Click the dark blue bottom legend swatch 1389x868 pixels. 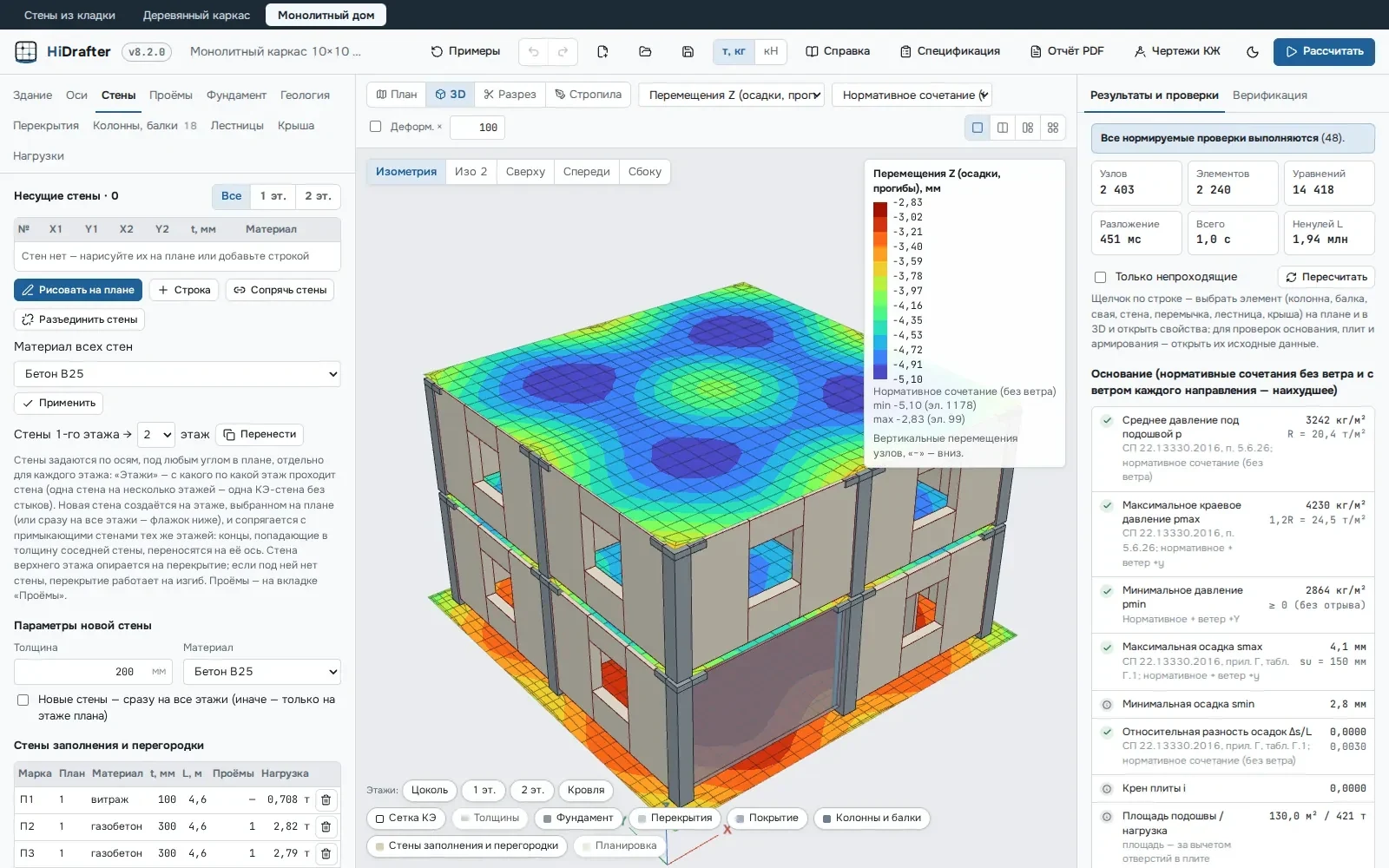[880, 372]
